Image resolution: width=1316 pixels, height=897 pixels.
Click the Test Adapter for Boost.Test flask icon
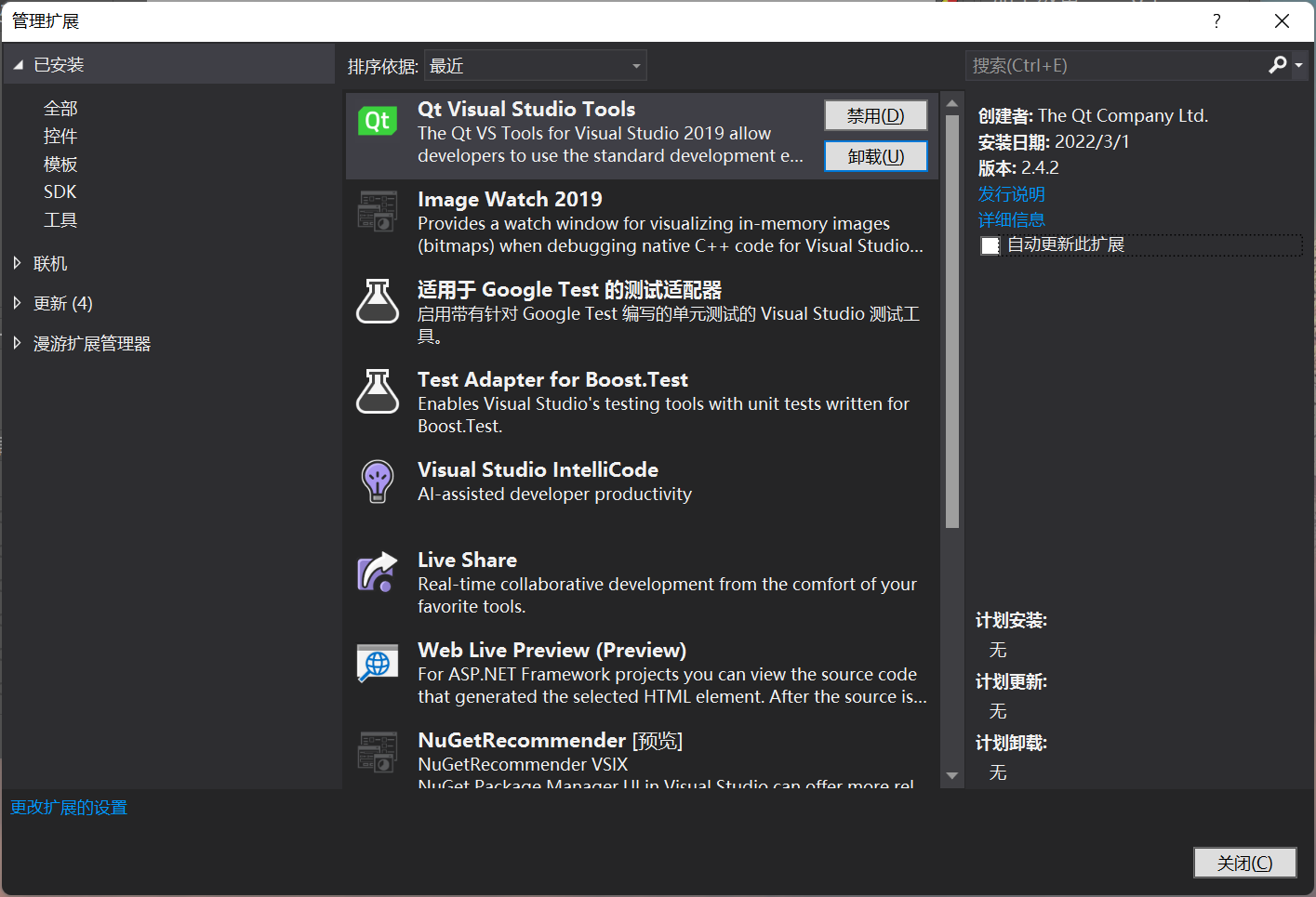377,391
